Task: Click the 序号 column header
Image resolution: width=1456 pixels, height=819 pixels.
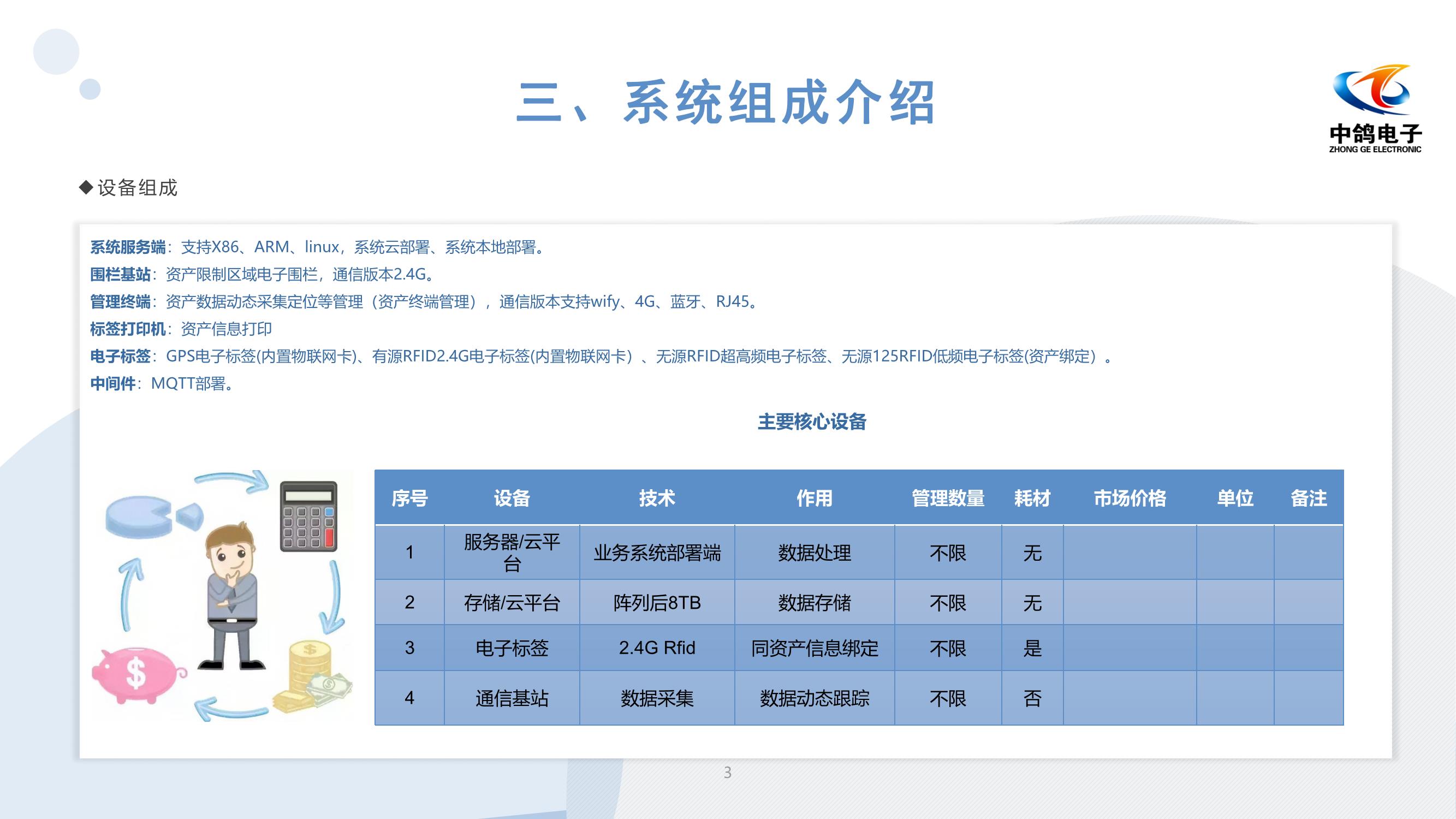Action: point(410,498)
